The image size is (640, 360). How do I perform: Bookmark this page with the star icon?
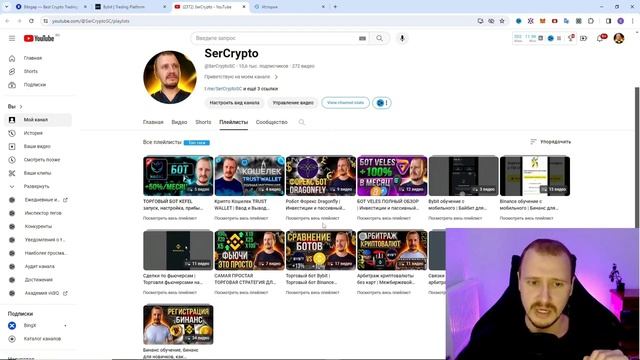502,21
